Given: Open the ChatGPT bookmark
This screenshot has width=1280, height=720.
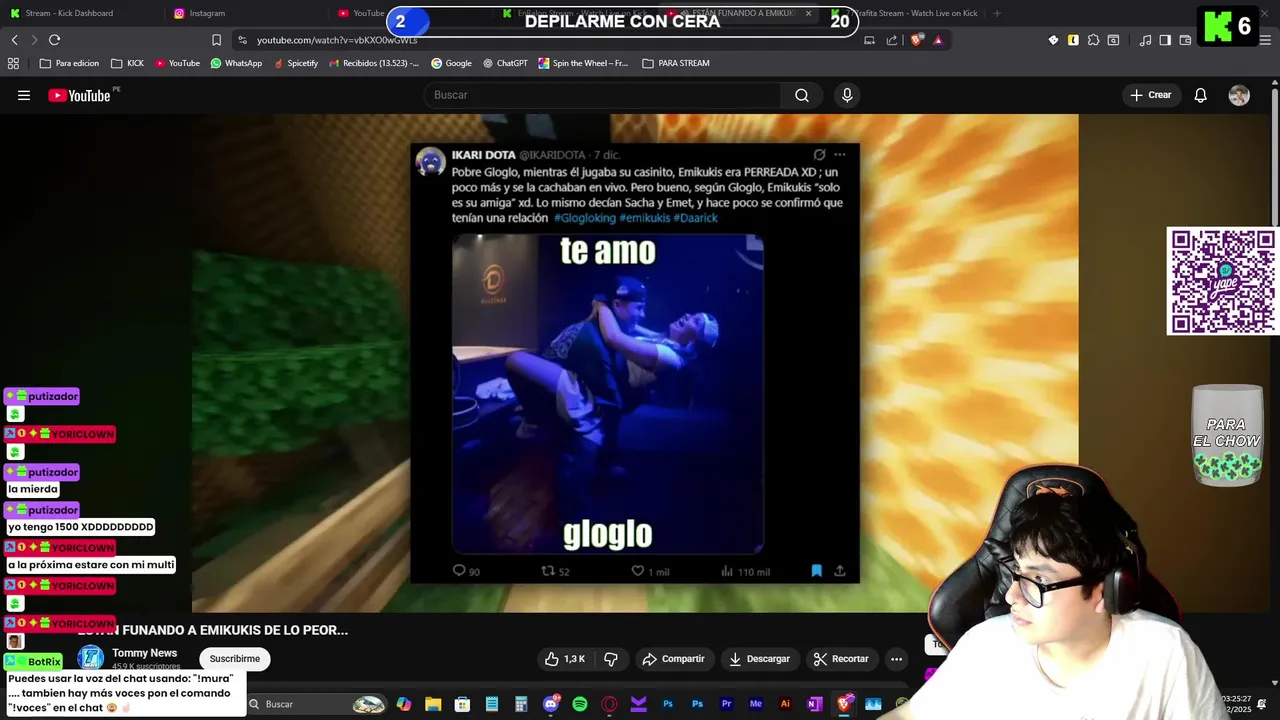Looking at the screenshot, I should (505, 63).
